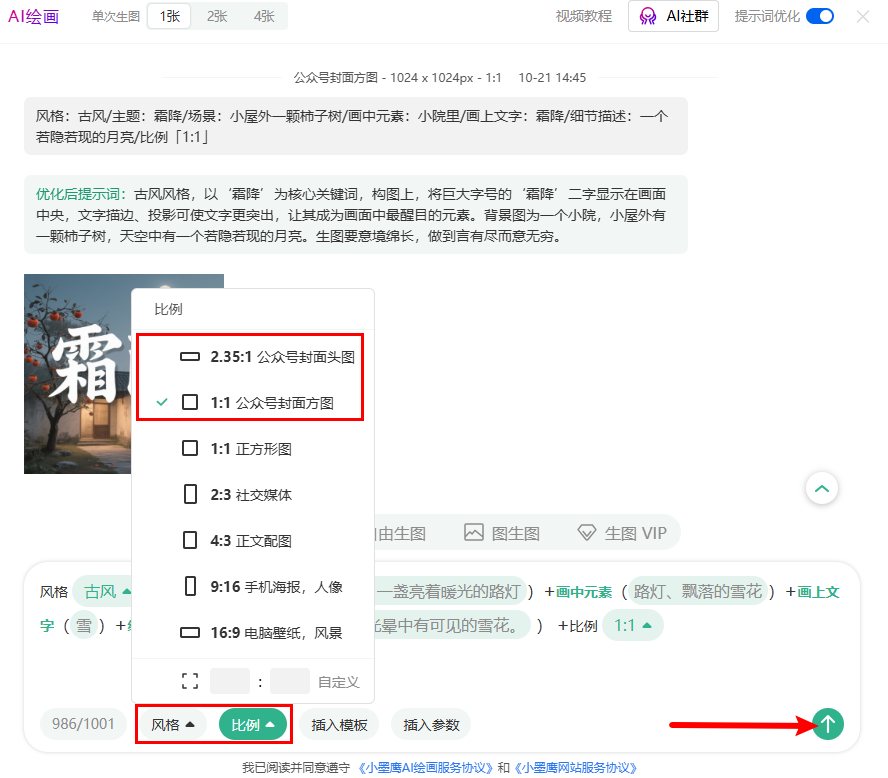
Task: Click the 路灯、飘落的雪花 parameter value
Action: [x=698, y=592]
